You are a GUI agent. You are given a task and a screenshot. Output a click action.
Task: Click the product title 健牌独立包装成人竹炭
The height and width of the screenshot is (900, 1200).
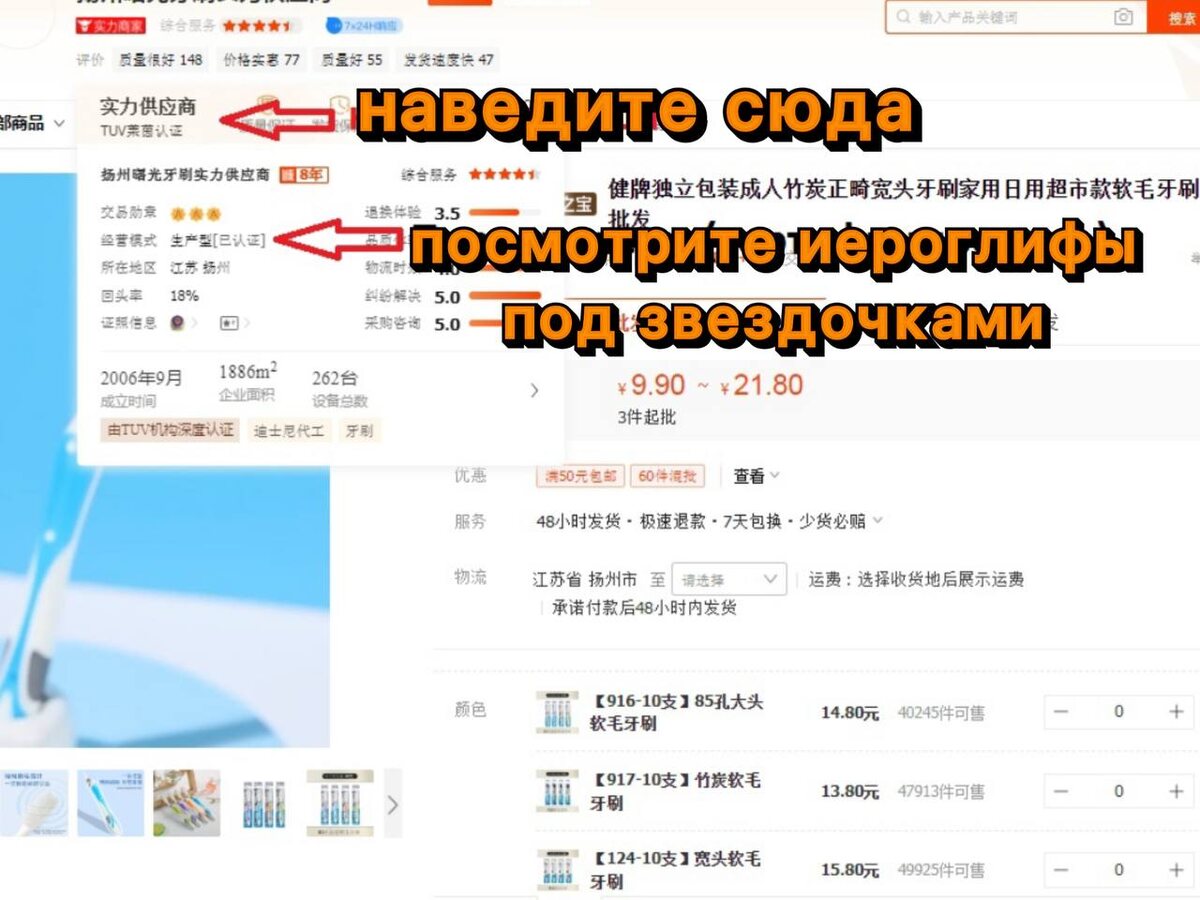[x=903, y=203]
